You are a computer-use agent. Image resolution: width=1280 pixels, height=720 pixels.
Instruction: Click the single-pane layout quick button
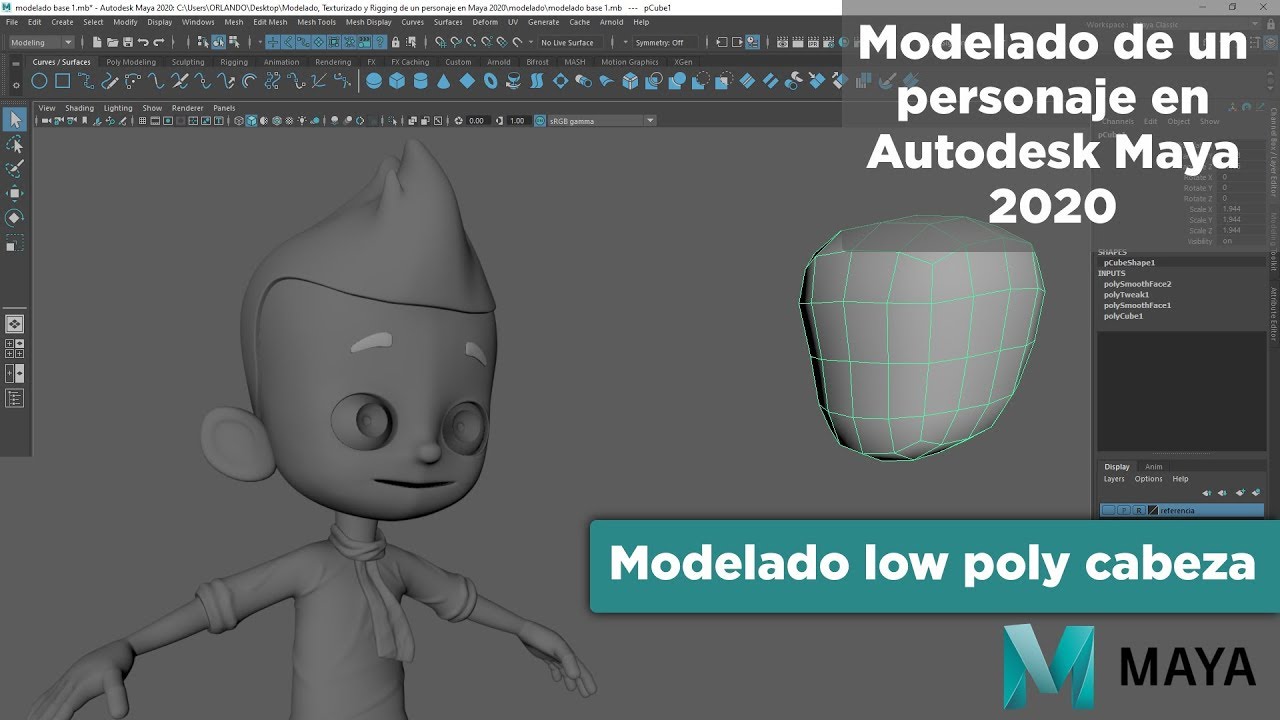tap(14, 324)
